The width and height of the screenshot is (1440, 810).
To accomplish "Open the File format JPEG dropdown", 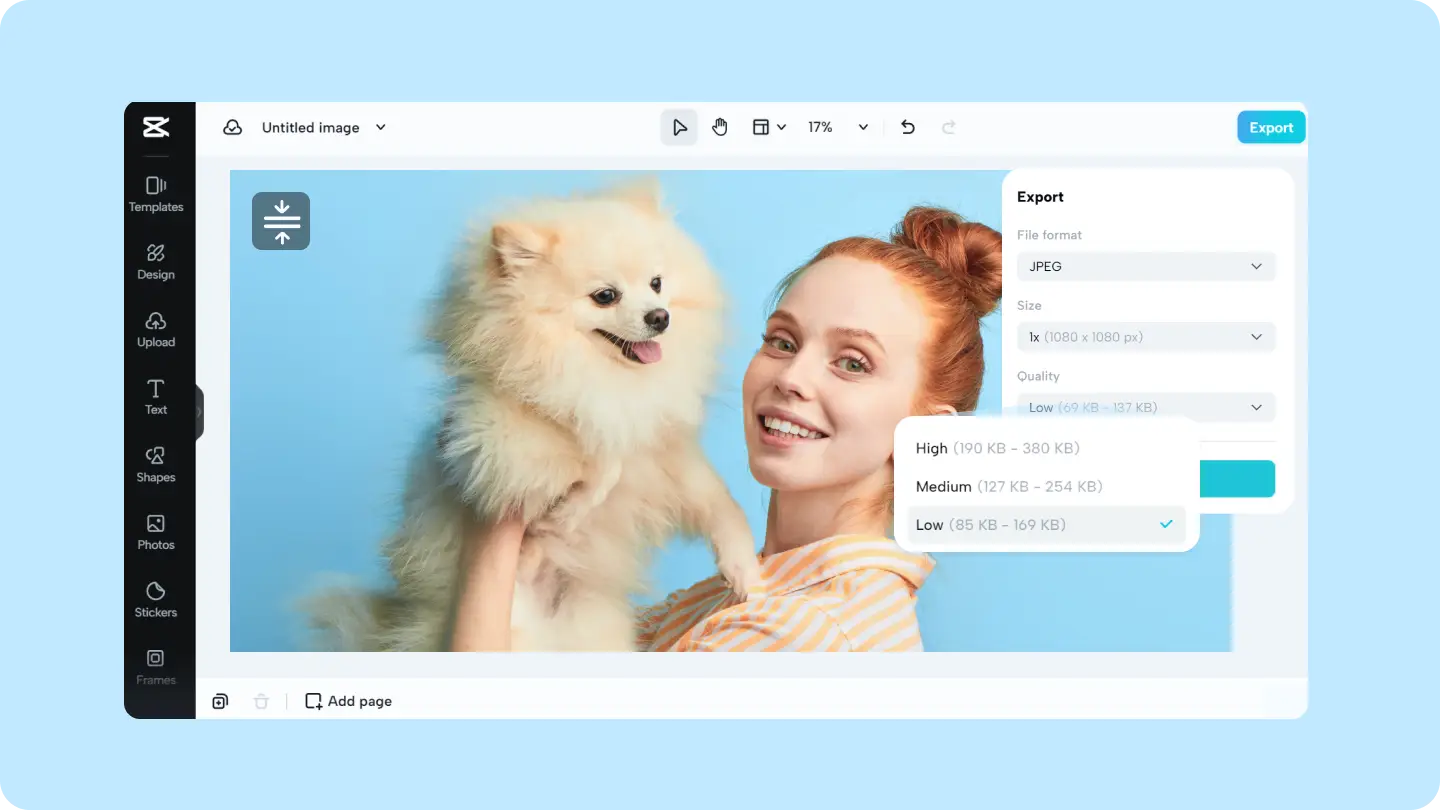I will click(x=1146, y=267).
